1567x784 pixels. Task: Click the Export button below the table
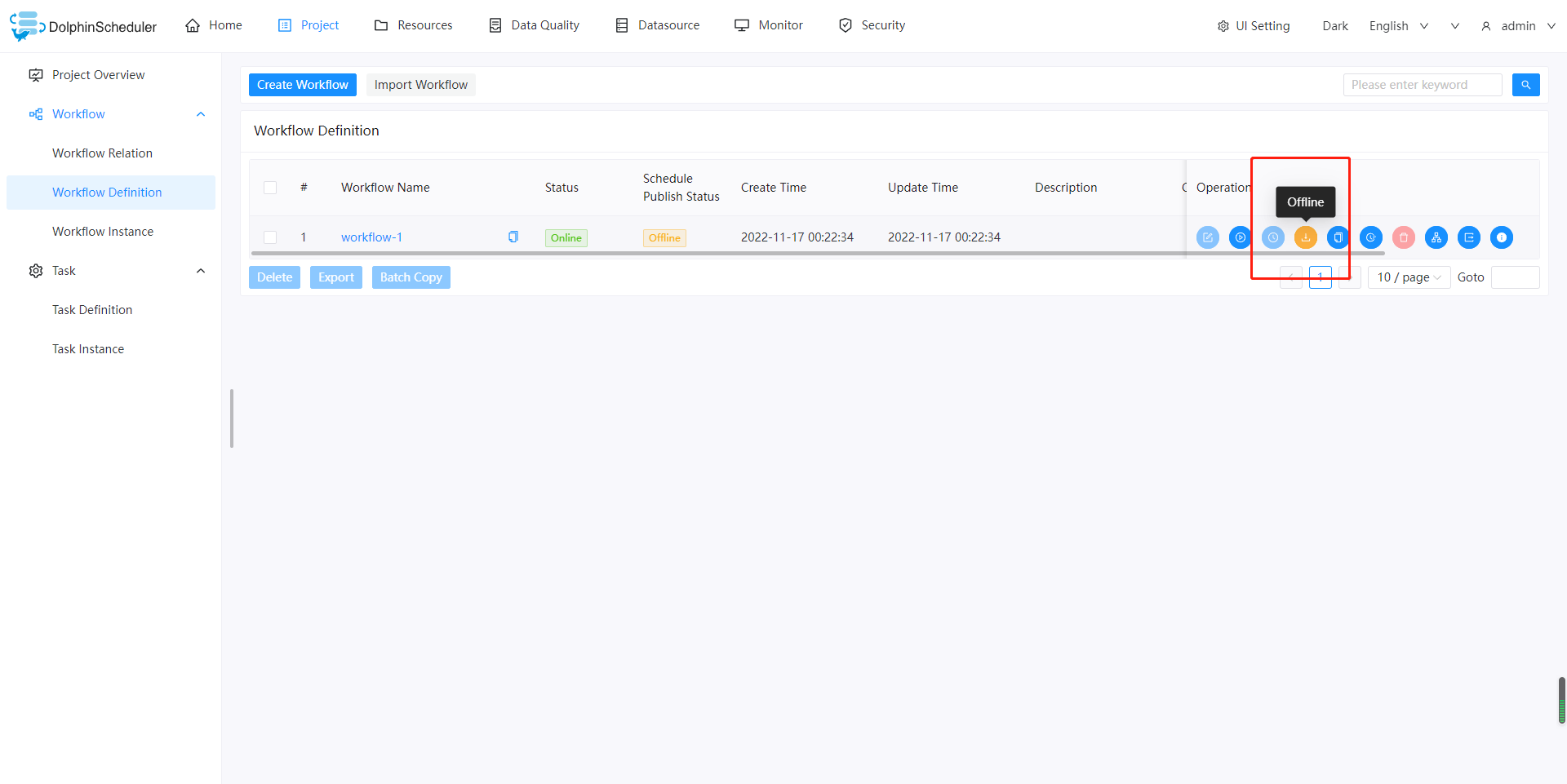point(336,277)
